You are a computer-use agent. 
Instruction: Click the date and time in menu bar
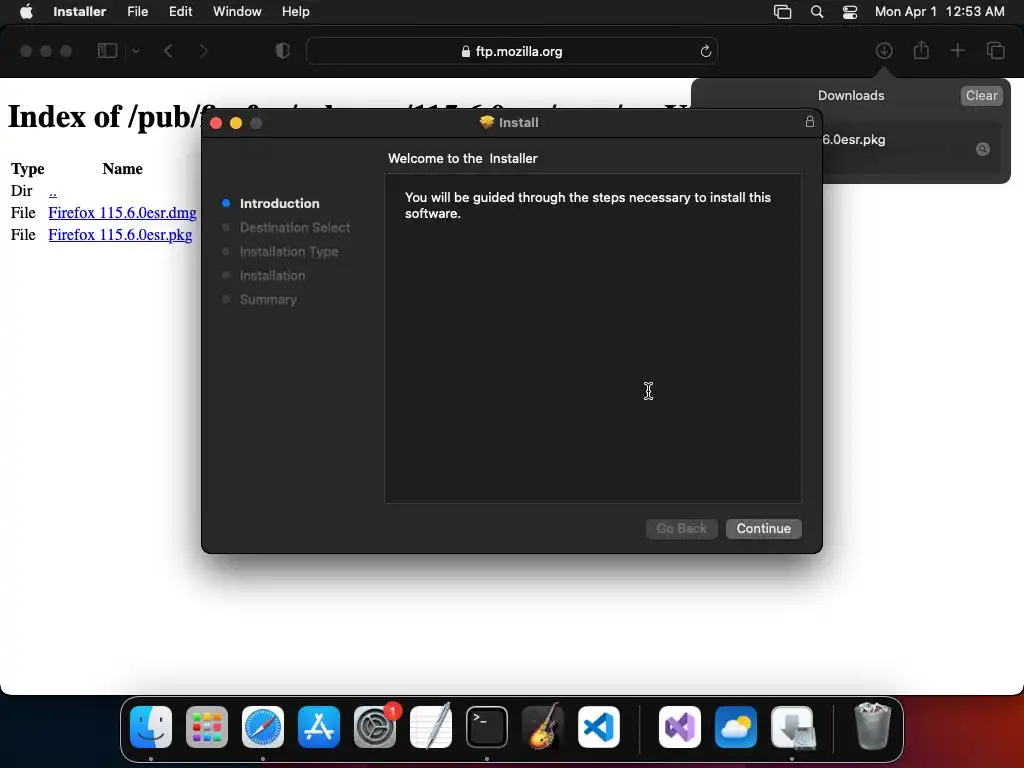(939, 12)
